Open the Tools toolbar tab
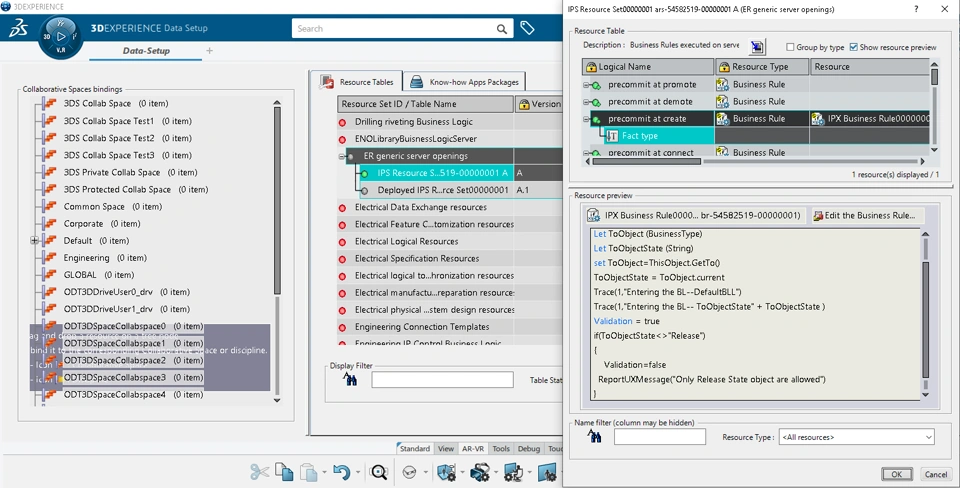 501,449
